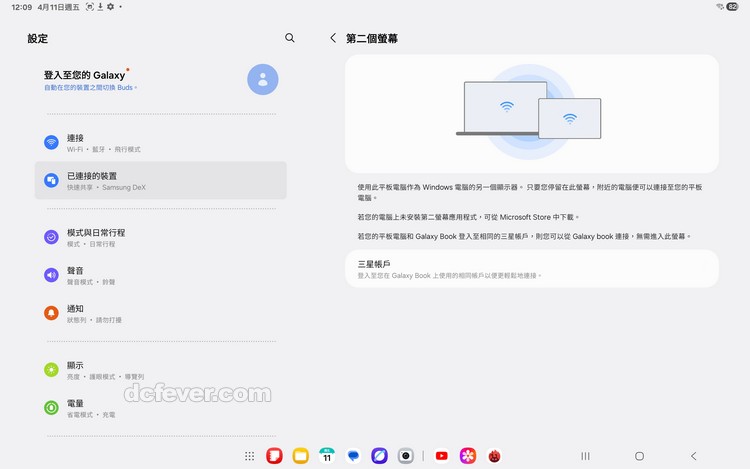Launch red AnTuTu benchmark app
The image size is (750, 469).
pyautogui.click(x=494, y=456)
